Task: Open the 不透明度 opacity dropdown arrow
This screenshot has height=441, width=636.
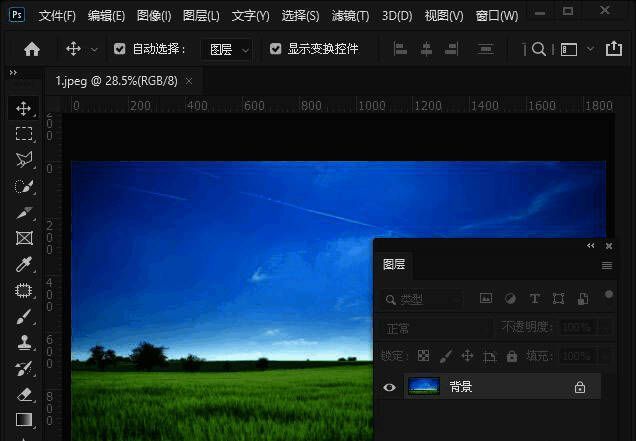Action: coord(606,327)
